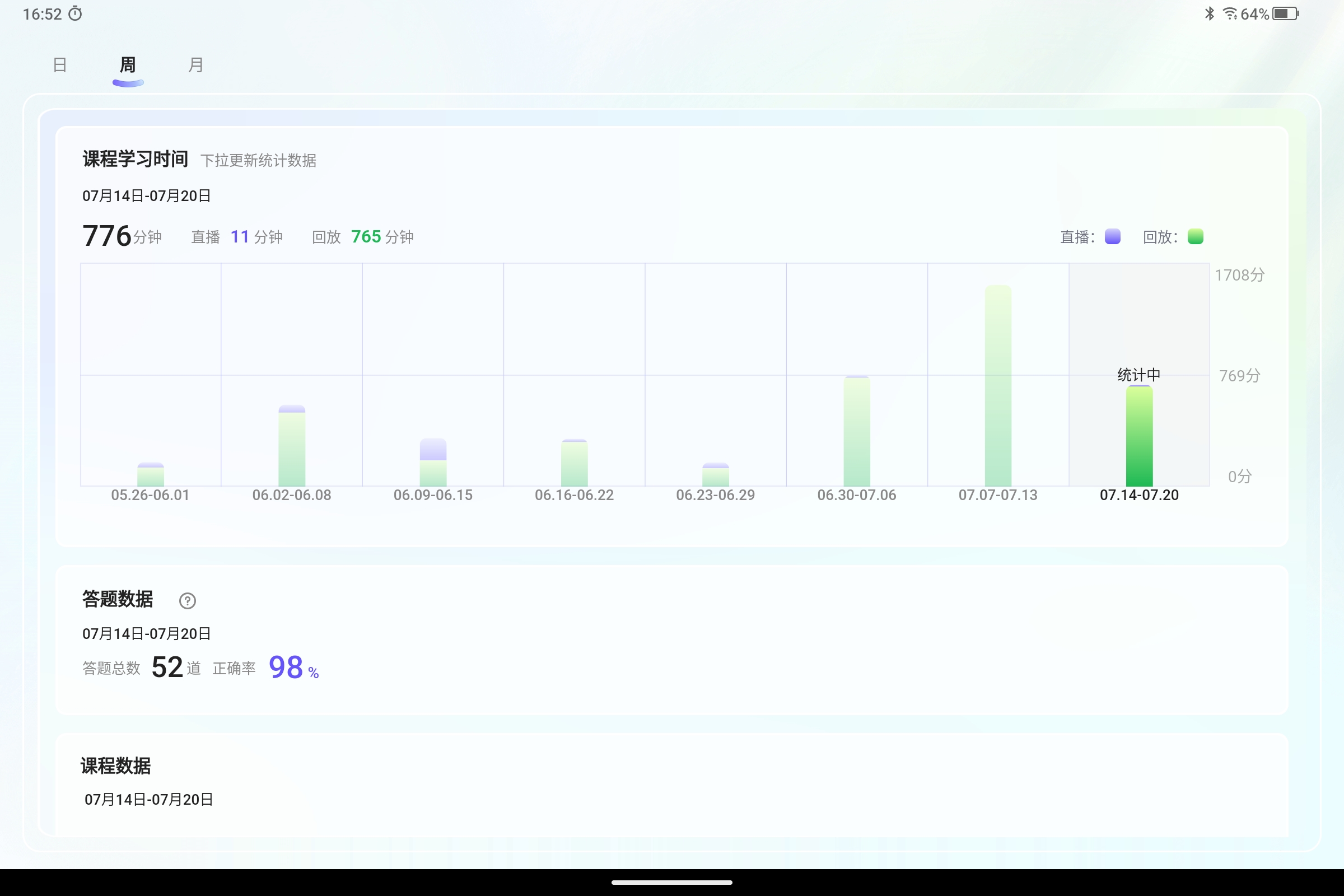
Task: Open the 月 (month) tab
Action: (x=196, y=65)
